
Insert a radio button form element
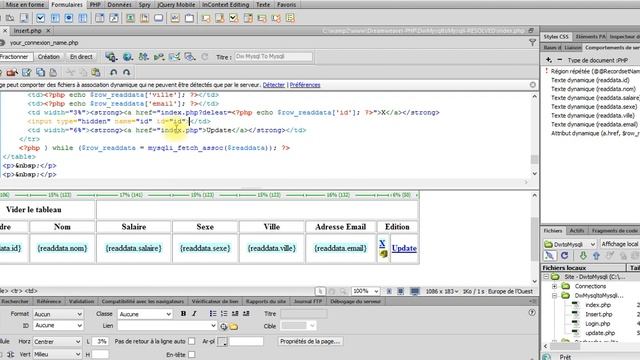coord(69,18)
